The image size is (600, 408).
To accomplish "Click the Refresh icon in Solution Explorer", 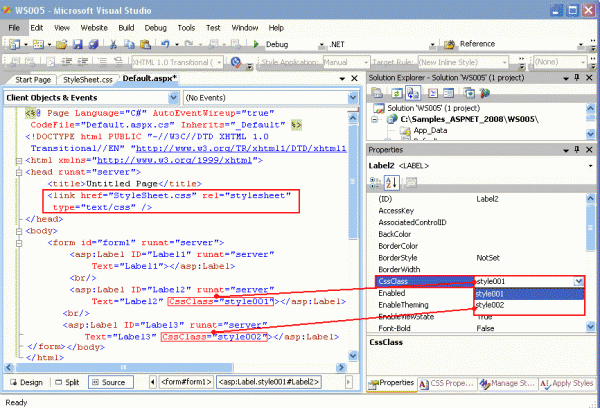I will coord(395,95).
